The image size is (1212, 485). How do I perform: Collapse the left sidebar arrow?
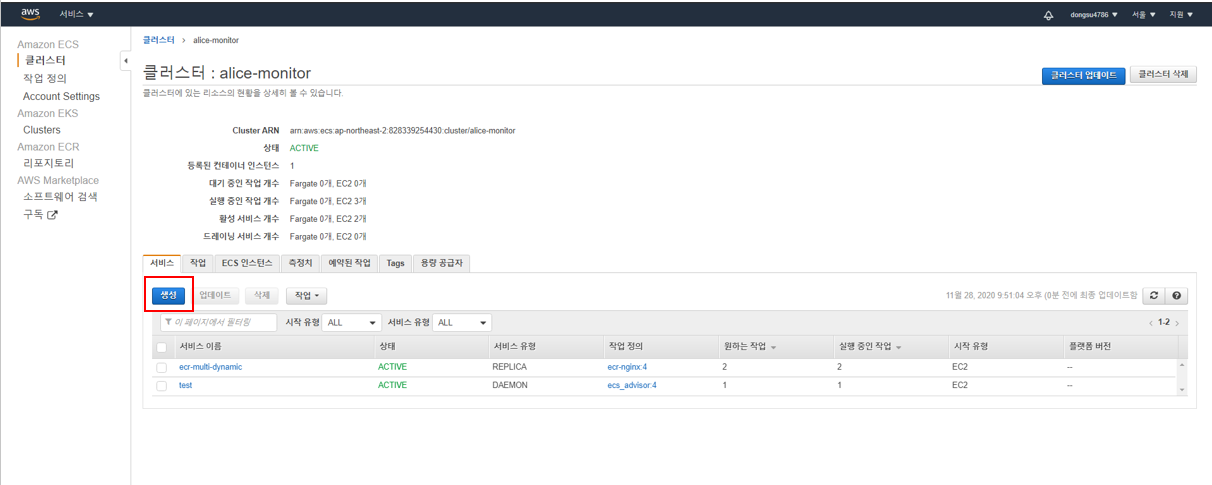point(125,61)
